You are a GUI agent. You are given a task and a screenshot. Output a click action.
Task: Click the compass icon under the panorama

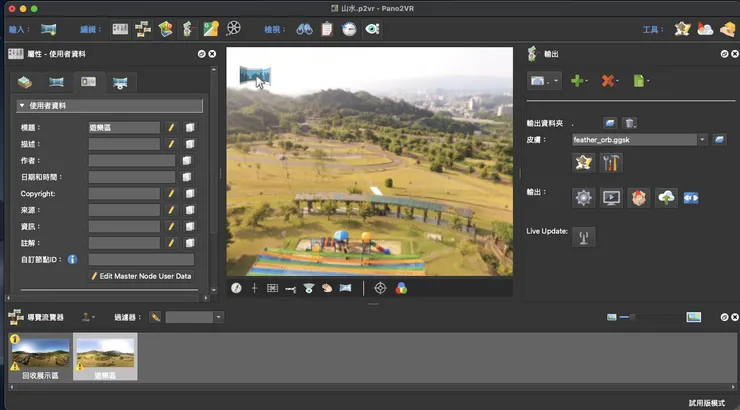tap(236, 288)
